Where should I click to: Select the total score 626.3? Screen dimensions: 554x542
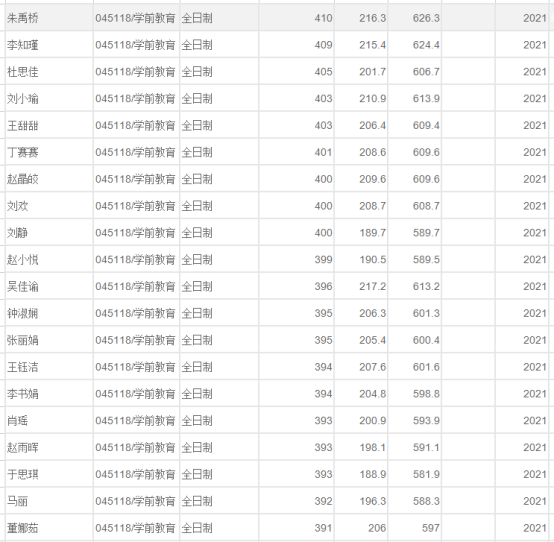coord(426,18)
